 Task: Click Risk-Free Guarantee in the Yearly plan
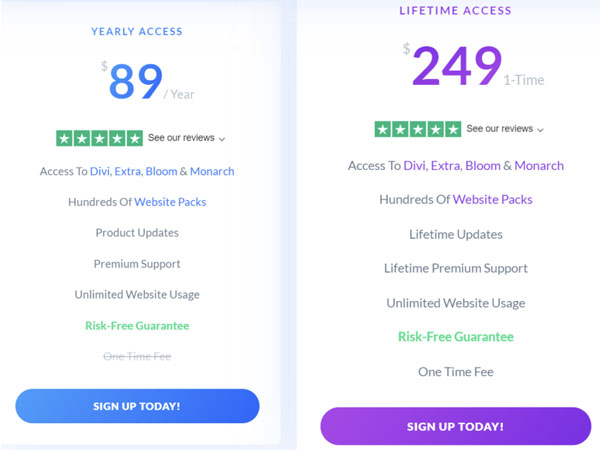(x=137, y=325)
